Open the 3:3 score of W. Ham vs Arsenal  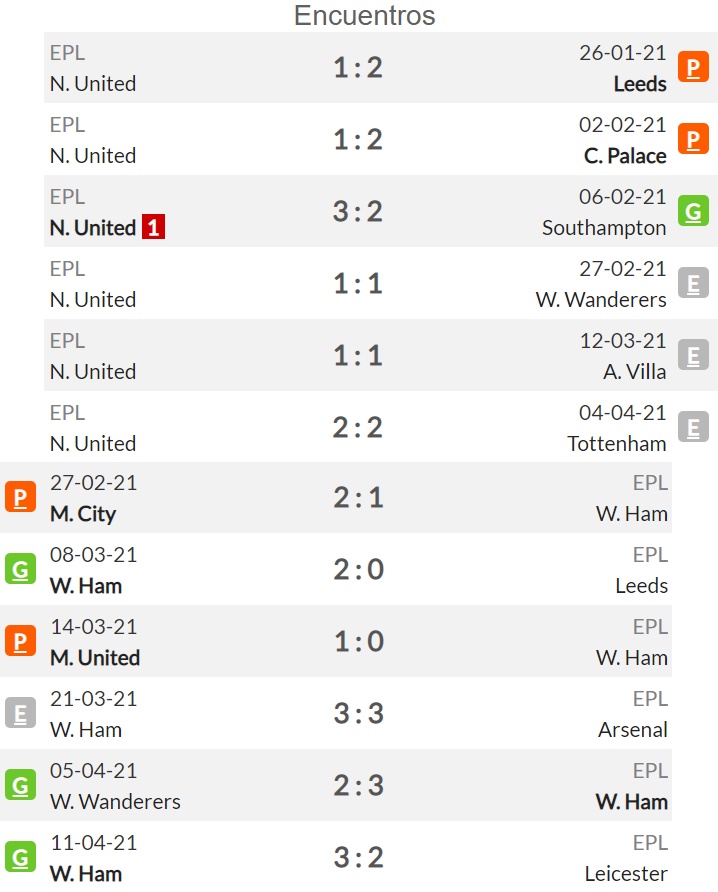[358, 713]
